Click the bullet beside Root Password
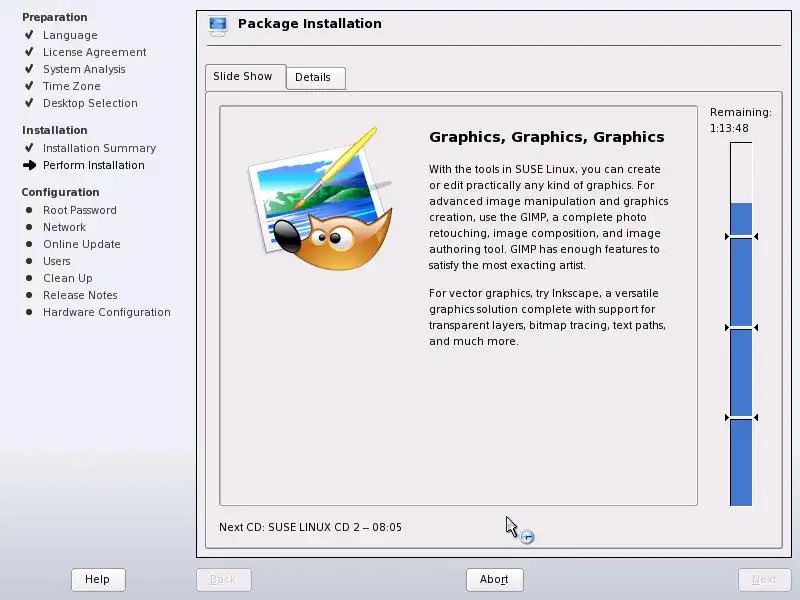This screenshot has height=600, width=800. click(29, 210)
